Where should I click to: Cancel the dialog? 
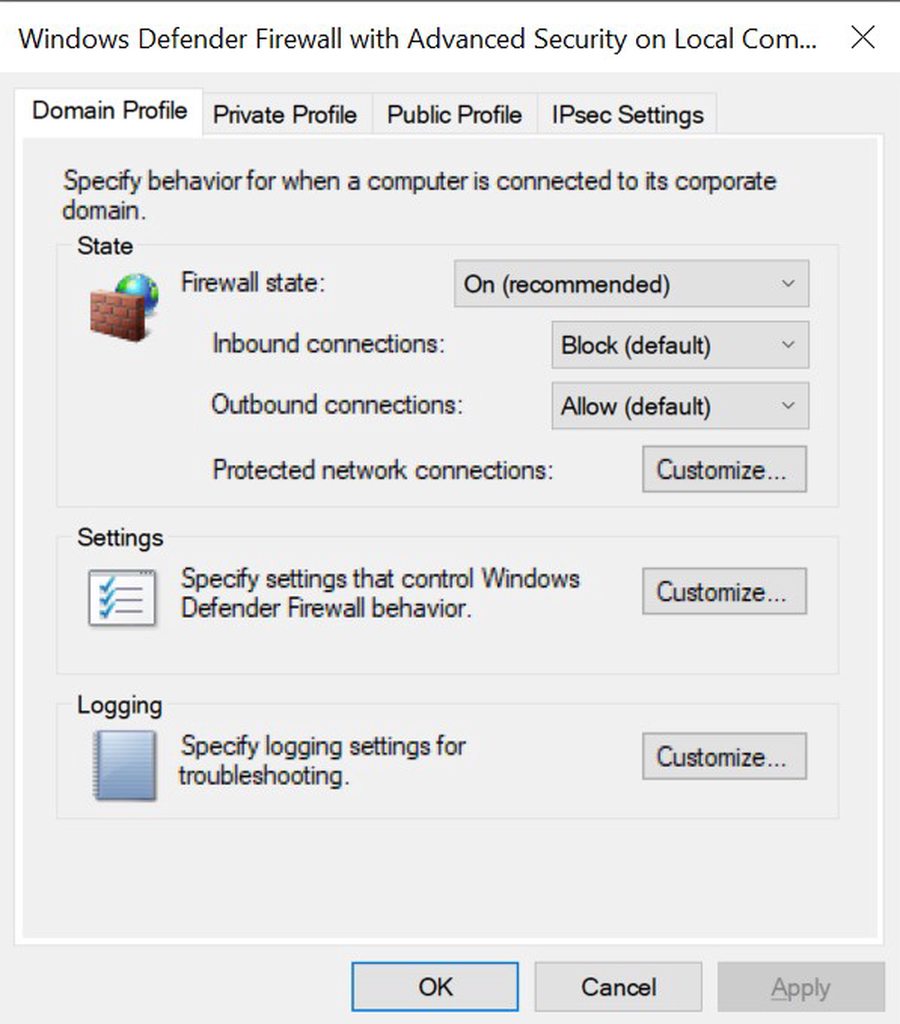coord(619,986)
